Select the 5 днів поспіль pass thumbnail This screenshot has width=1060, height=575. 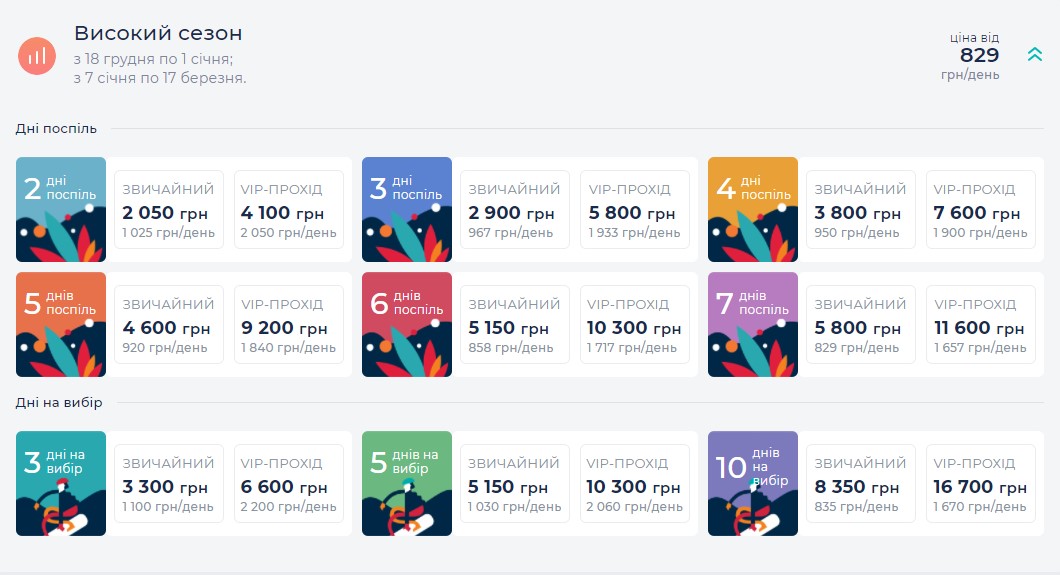(x=61, y=324)
